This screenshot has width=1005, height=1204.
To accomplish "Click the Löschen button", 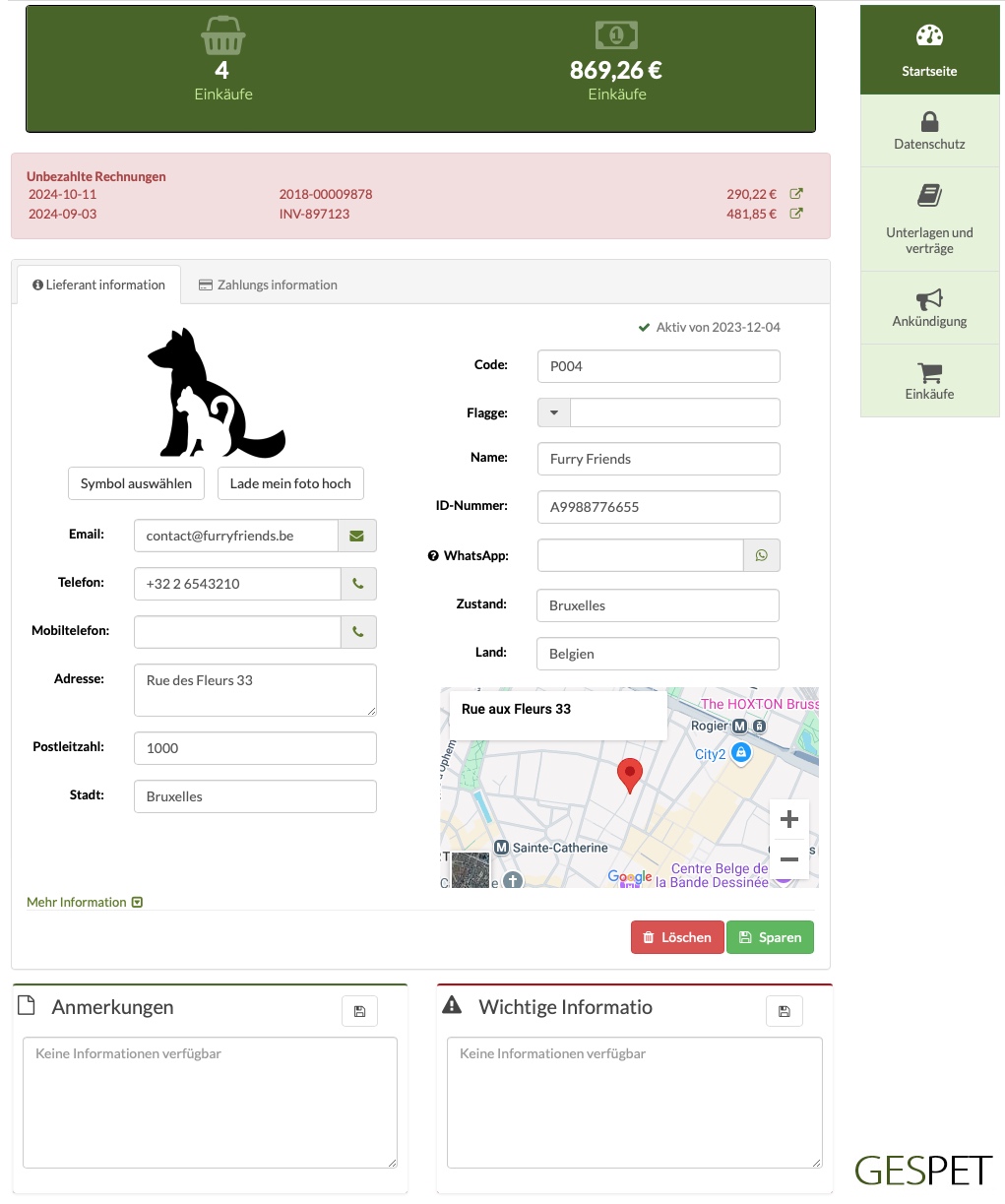I will click(x=677, y=937).
